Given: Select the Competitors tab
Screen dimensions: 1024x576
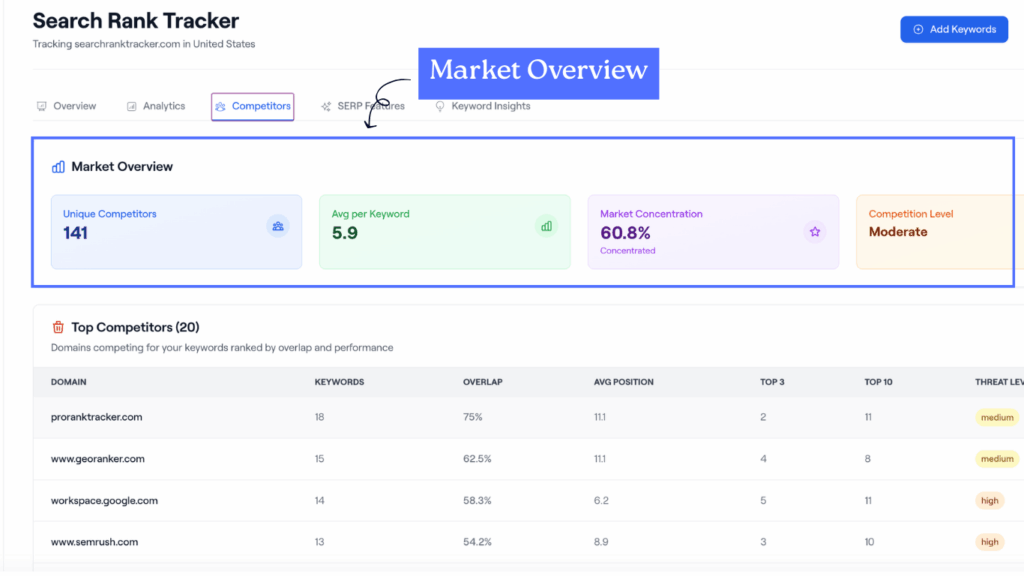Looking at the screenshot, I should [x=253, y=106].
